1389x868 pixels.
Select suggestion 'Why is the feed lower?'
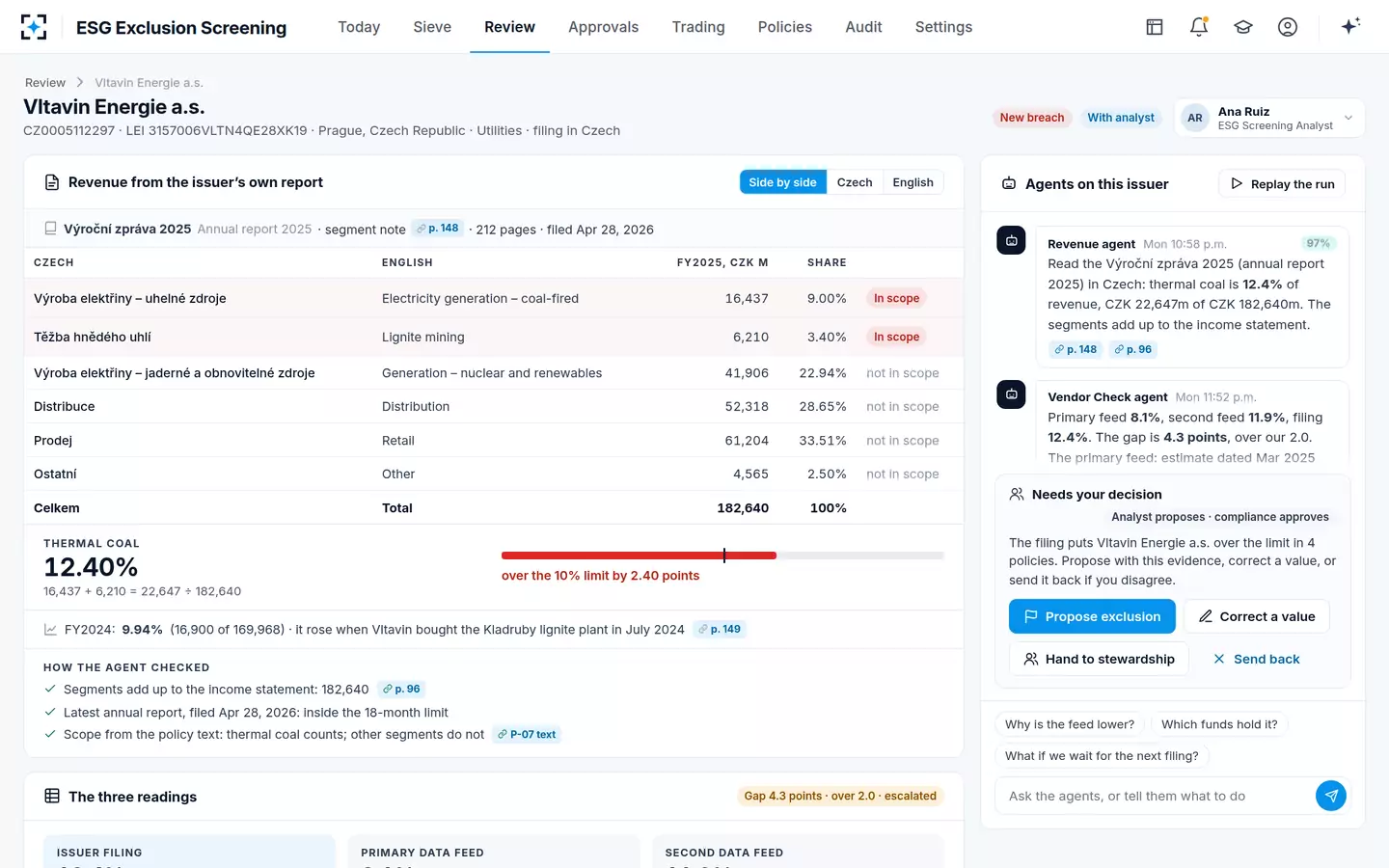click(1070, 724)
